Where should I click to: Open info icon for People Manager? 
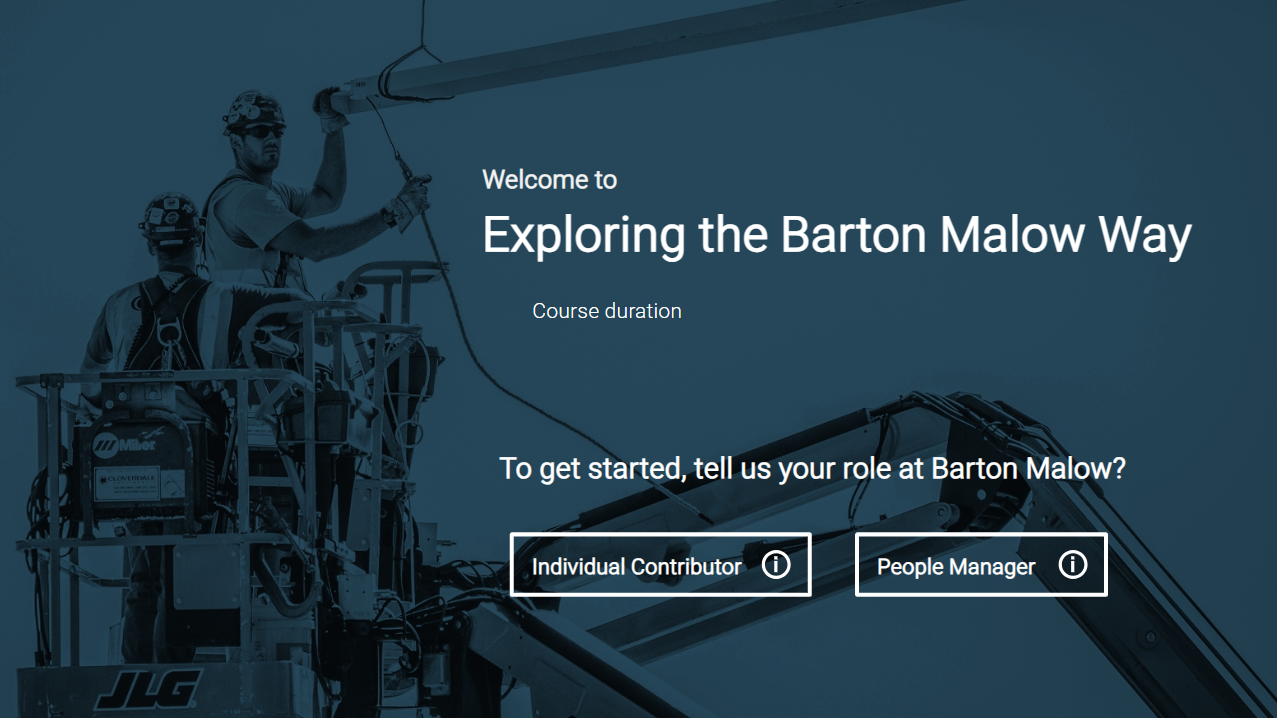[x=1072, y=565]
